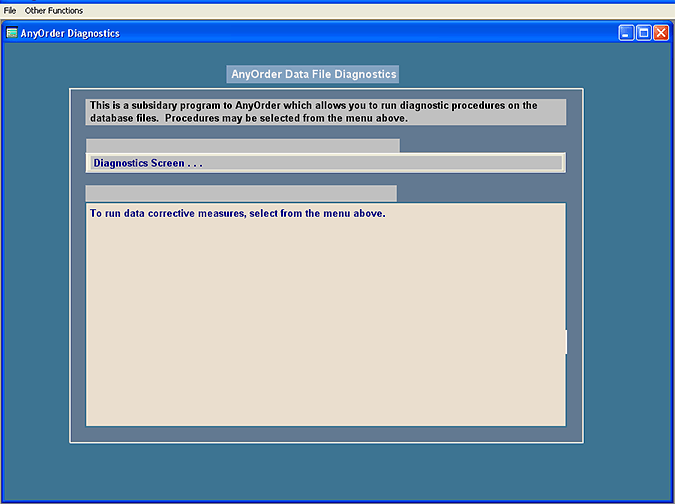The height and width of the screenshot is (504, 675).
Task: Maximize the AnyOrder Diagnostics window
Action: [x=643, y=33]
